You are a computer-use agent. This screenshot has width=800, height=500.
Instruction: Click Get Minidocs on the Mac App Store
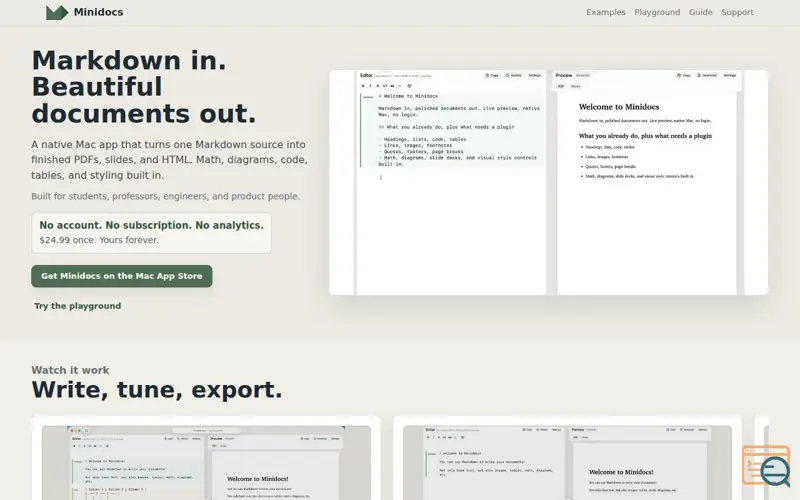[x=122, y=276]
